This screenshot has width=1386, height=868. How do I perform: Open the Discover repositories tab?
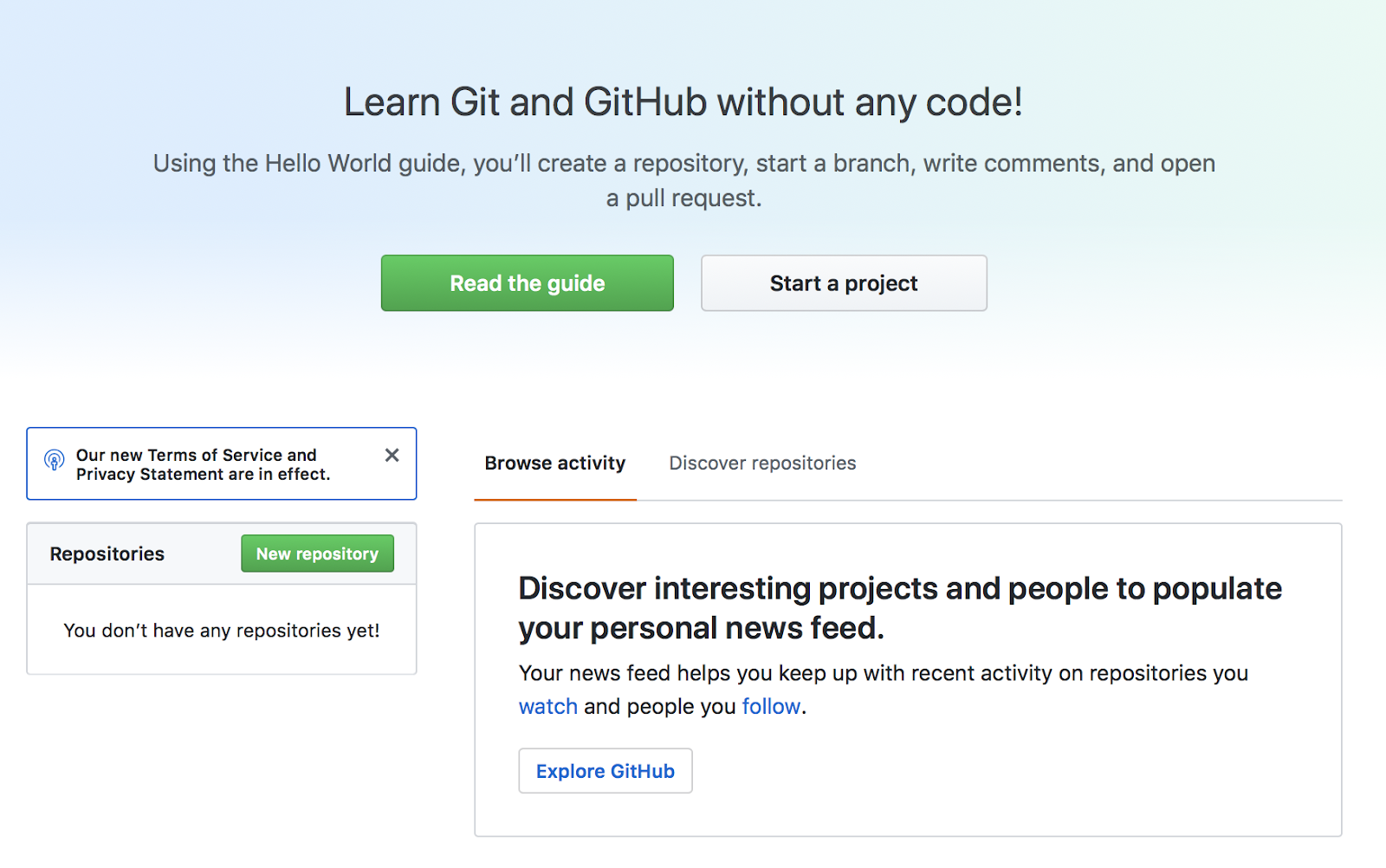click(762, 463)
